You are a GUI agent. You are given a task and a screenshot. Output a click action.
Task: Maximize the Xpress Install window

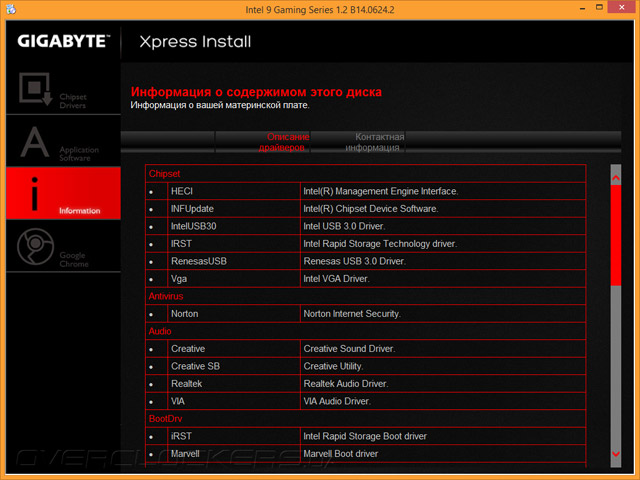click(x=599, y=7)
